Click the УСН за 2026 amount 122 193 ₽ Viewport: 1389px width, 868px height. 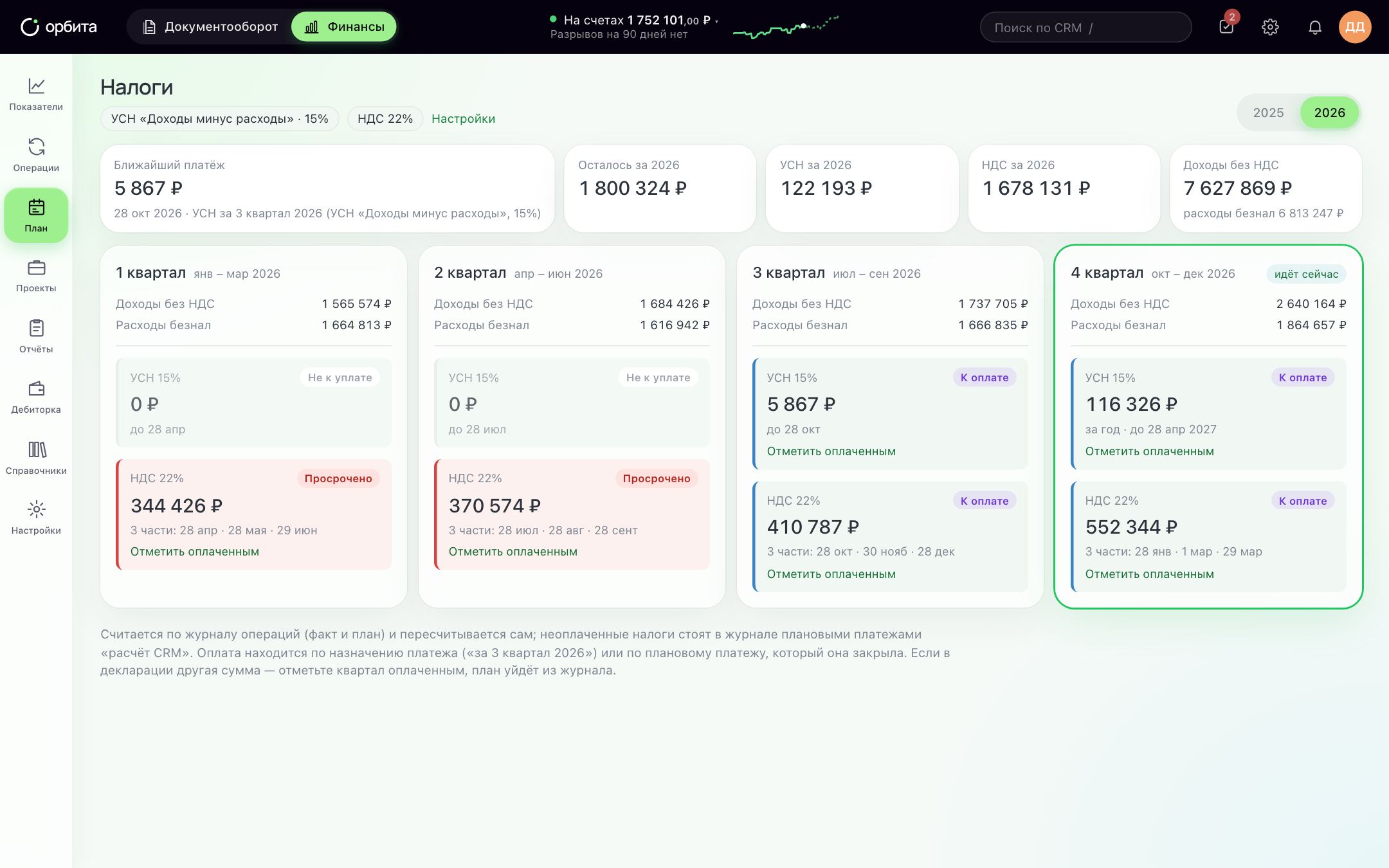826,188
